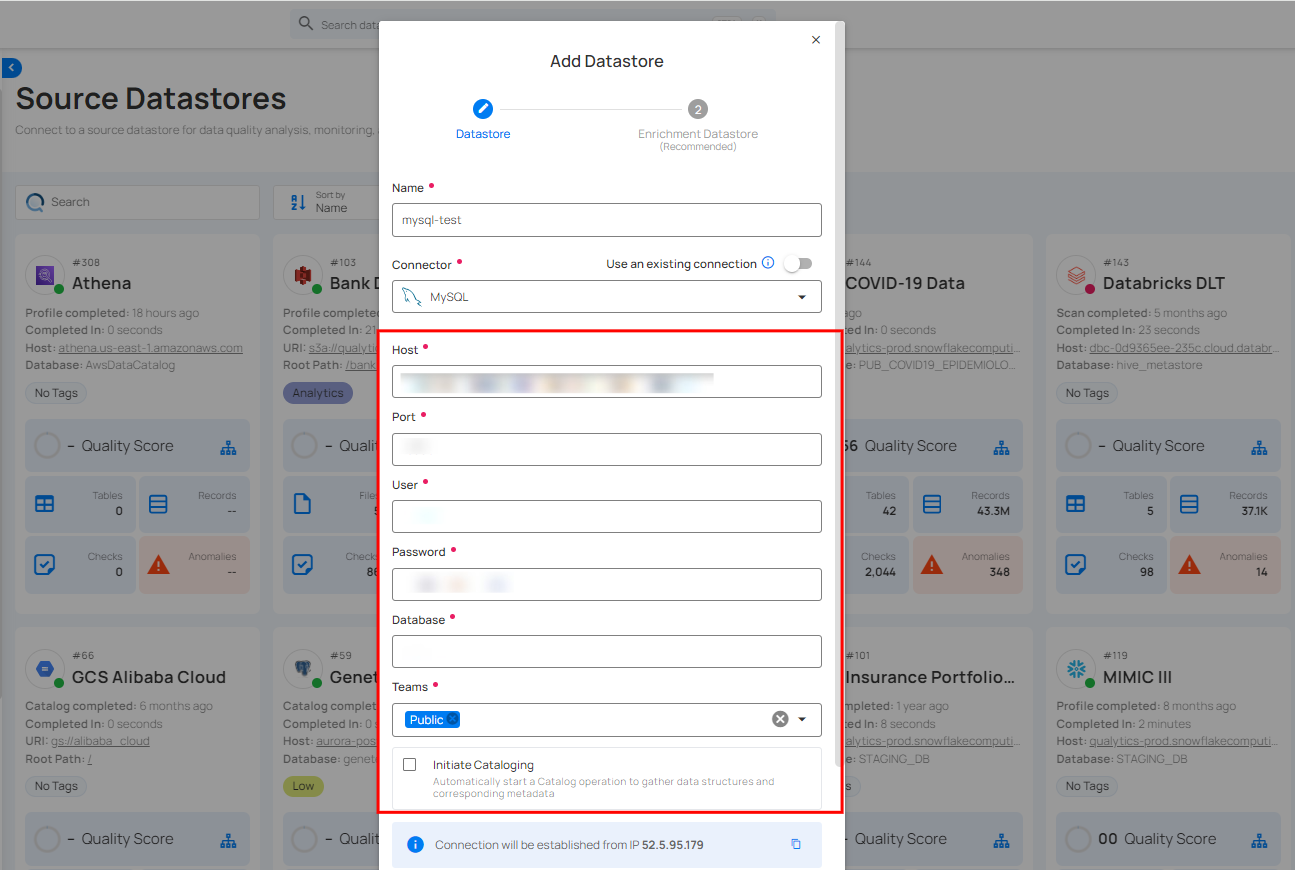Focus the Password input field
Image resolution: width=1295 pixels, height=870 pixels.
click(x=607, y=584)
